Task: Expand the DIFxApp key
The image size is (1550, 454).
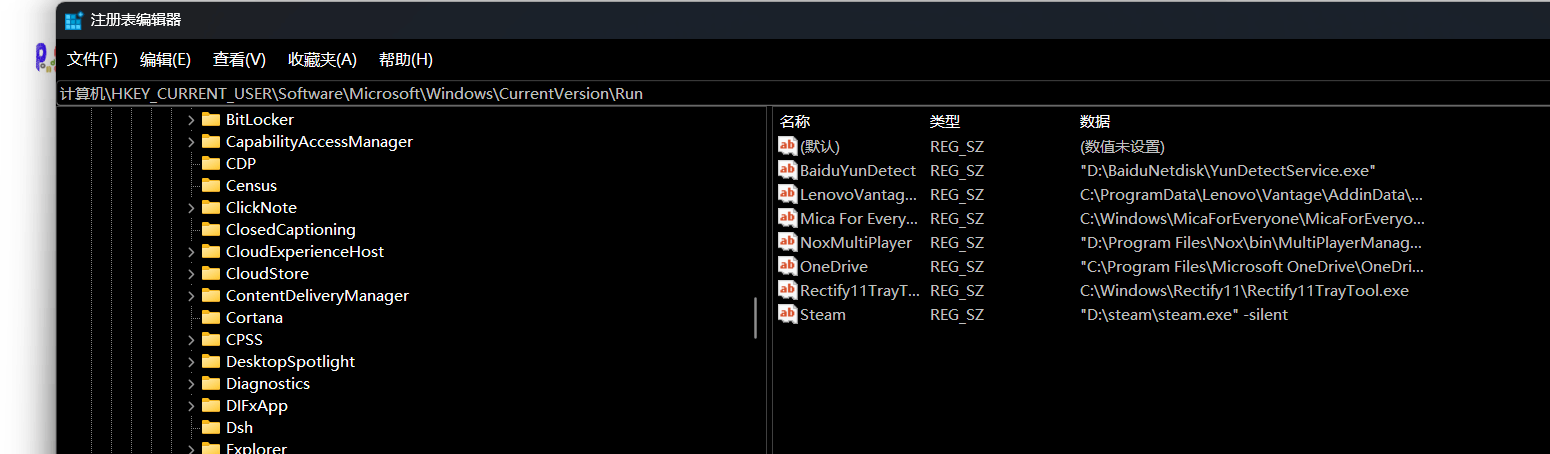Action: pyautogui.click(x=191, y=406)
